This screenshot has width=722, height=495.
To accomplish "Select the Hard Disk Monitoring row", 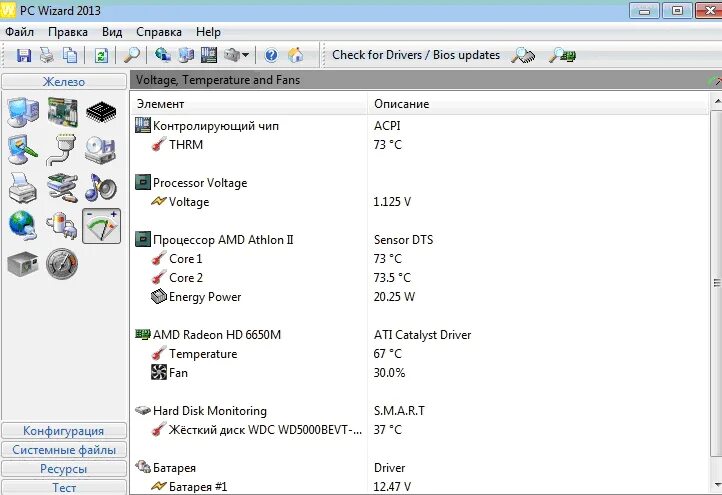I will point(420,411).
